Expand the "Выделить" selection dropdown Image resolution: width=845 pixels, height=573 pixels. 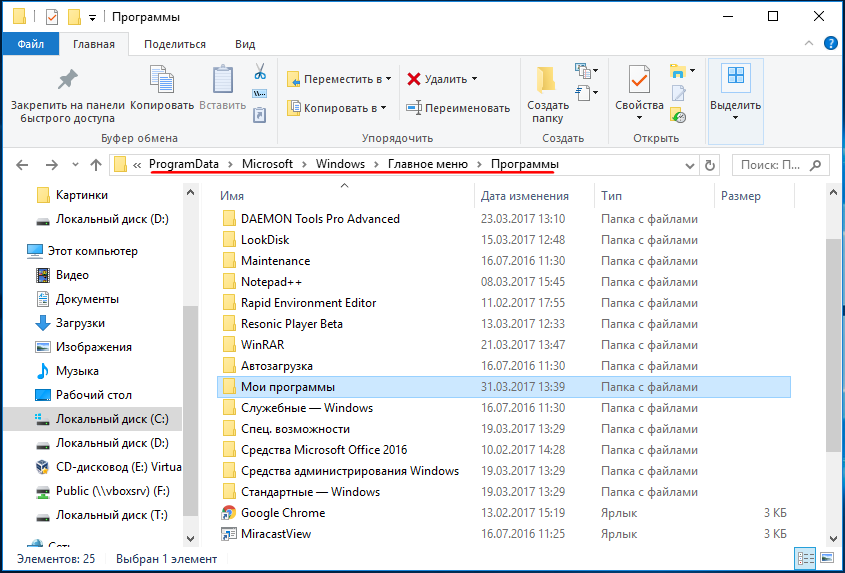[x=735, y=101]
